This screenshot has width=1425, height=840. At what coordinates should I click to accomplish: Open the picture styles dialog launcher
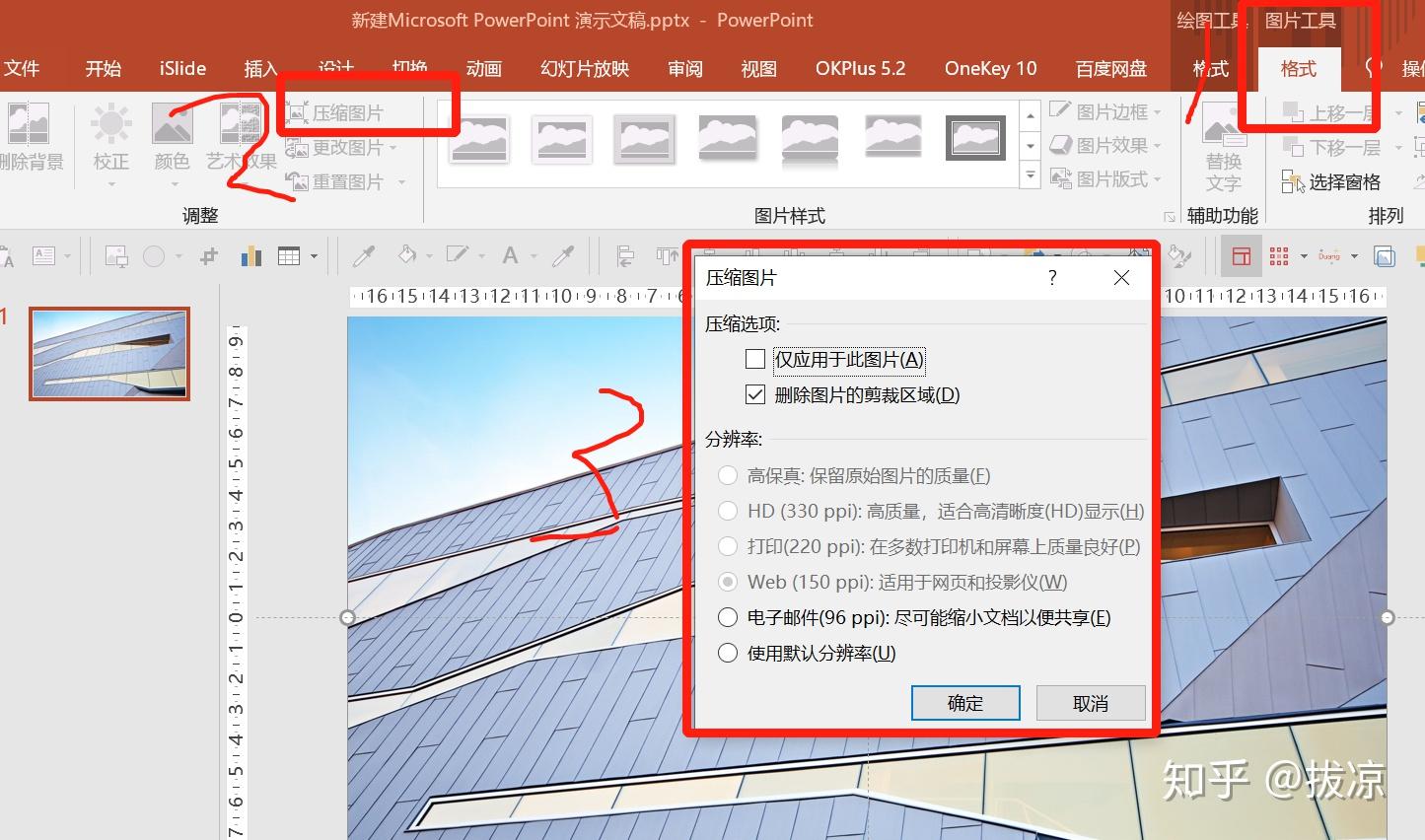pyautogui.click(x=1170, y=217)
